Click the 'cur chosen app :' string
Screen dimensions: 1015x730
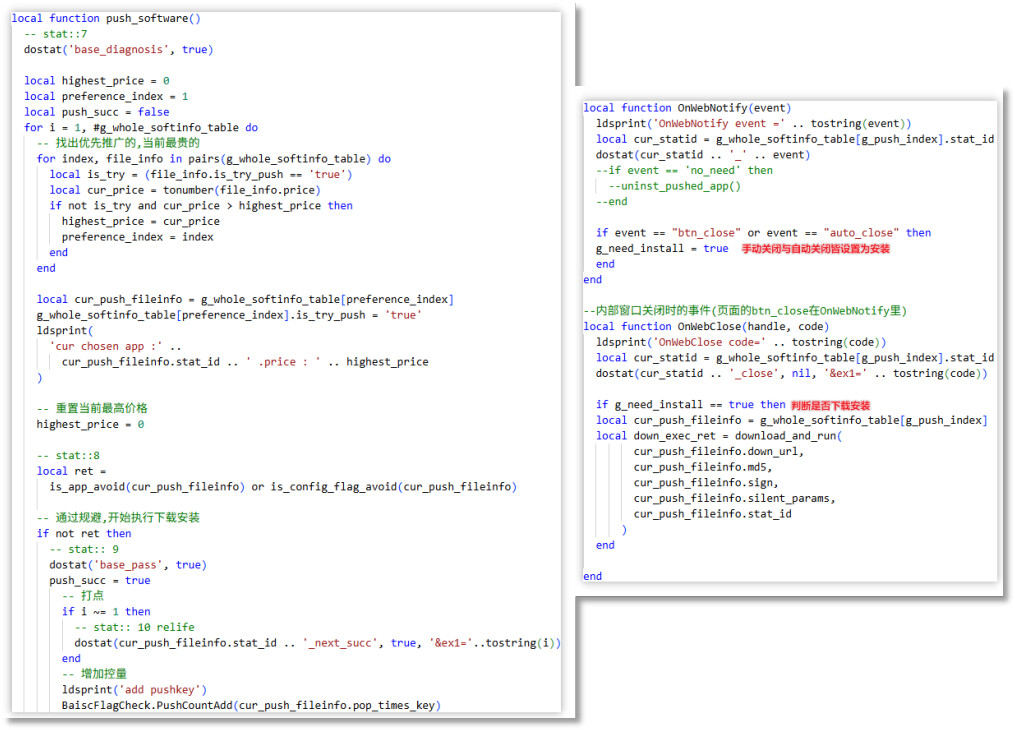tap(106, 346)
